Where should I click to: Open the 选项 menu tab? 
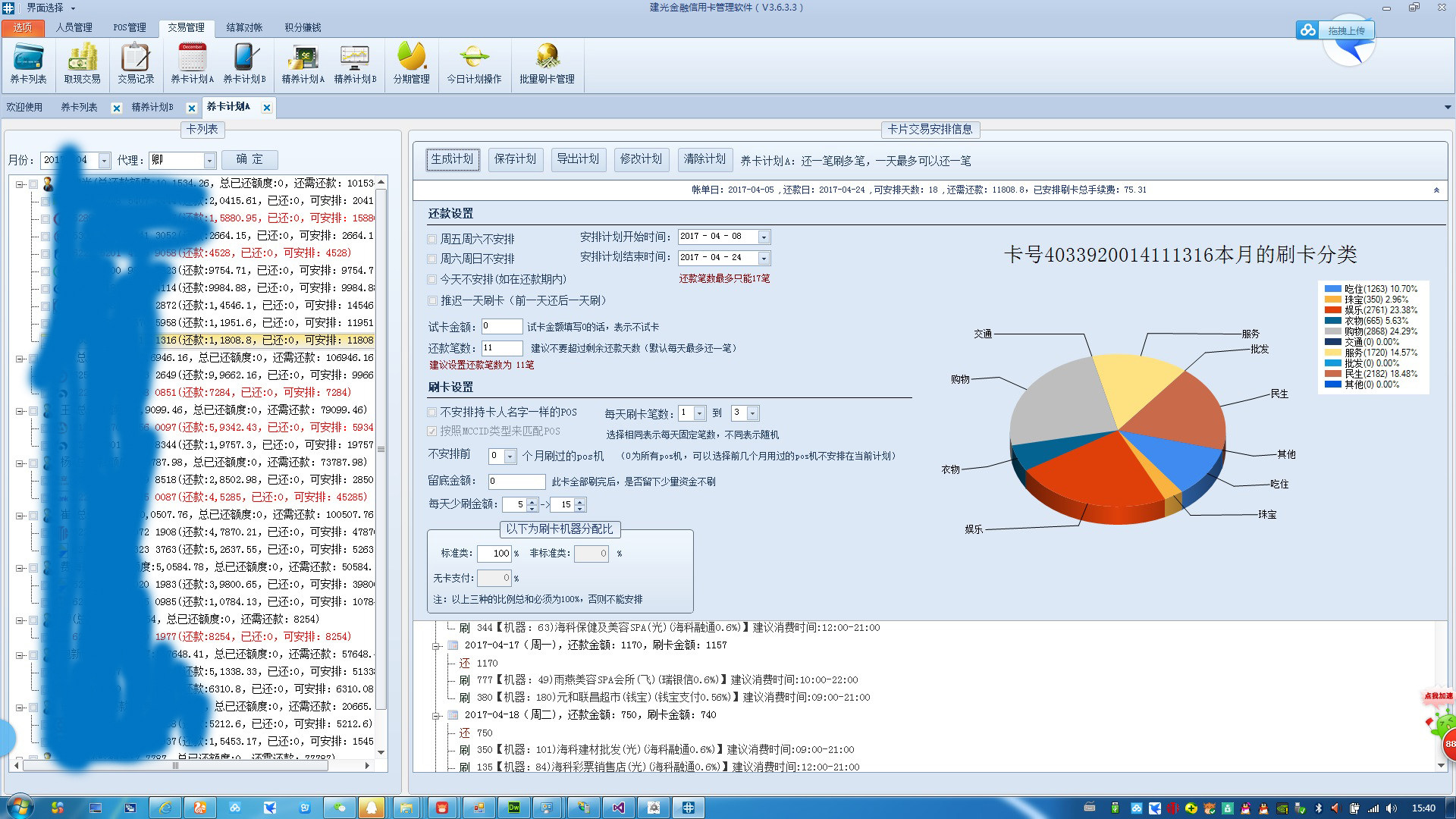[22, 28]
